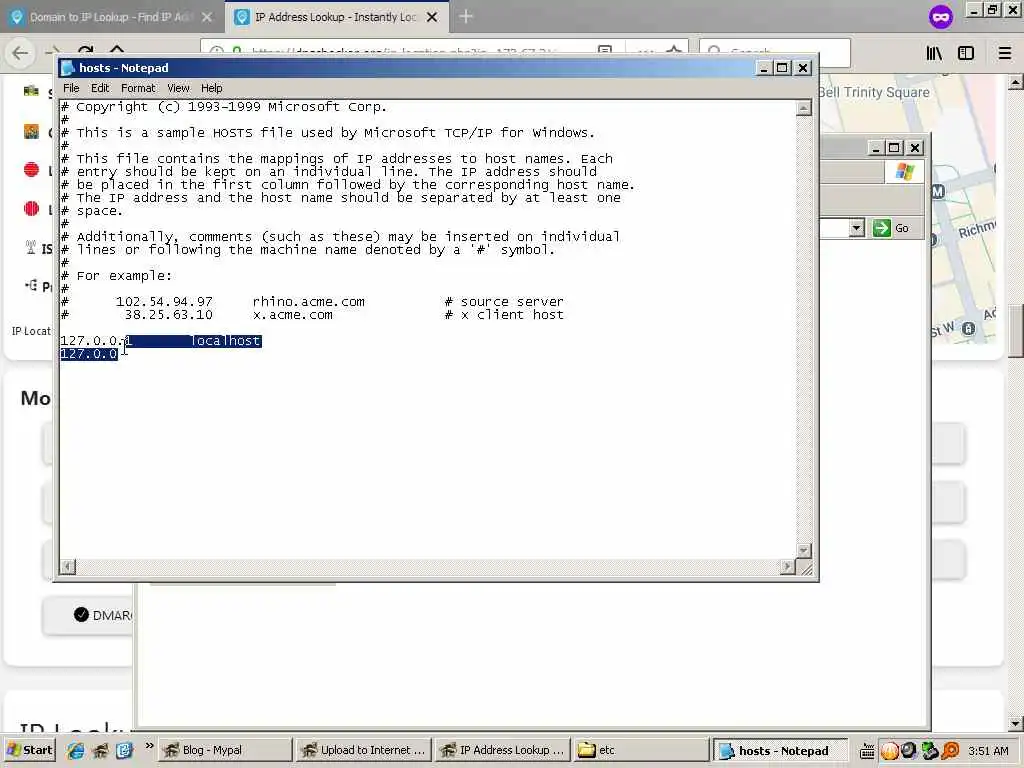Go back with the browser back arrow

20,53
